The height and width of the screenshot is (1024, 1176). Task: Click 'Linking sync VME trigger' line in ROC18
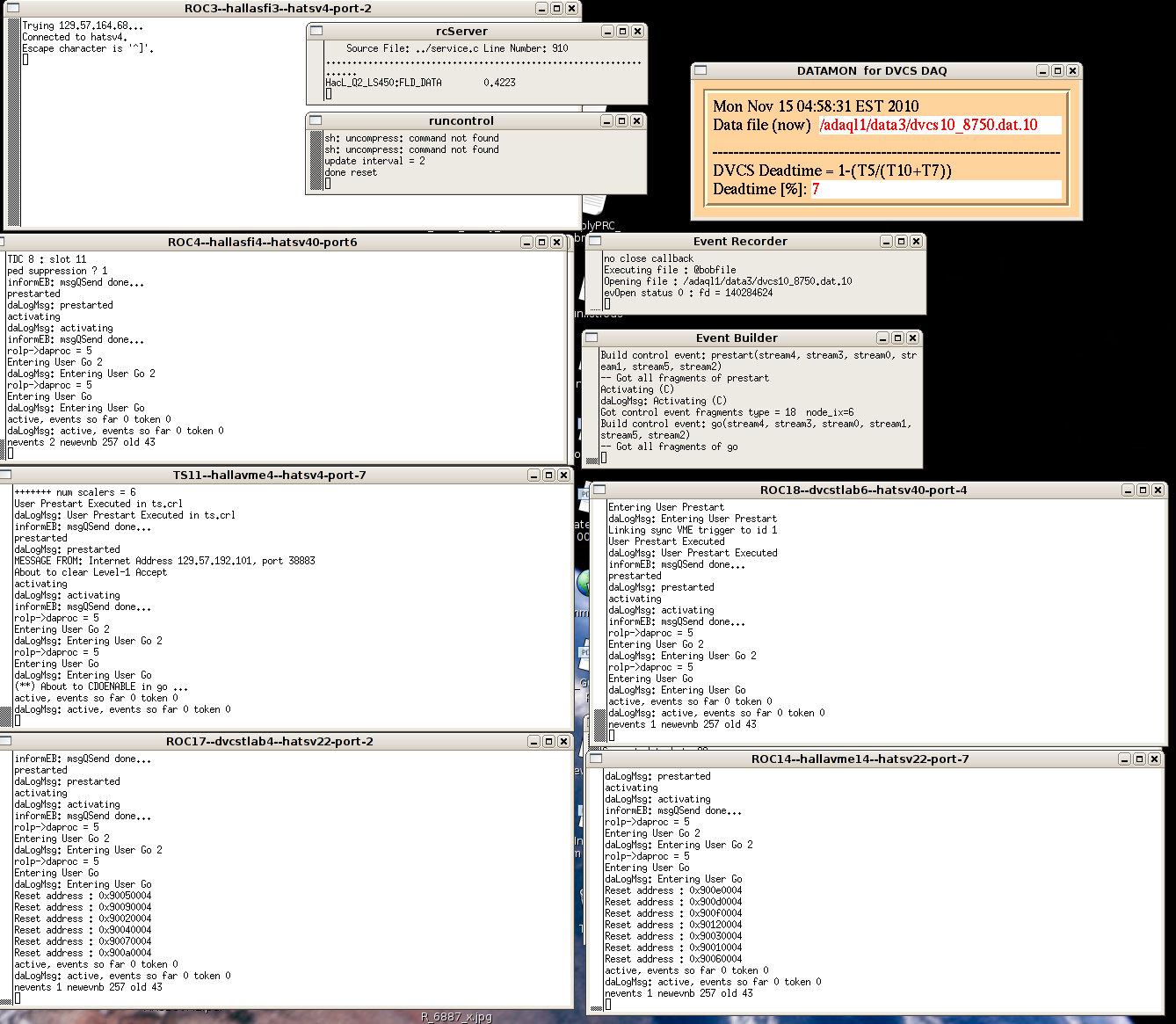coord(693,530)
